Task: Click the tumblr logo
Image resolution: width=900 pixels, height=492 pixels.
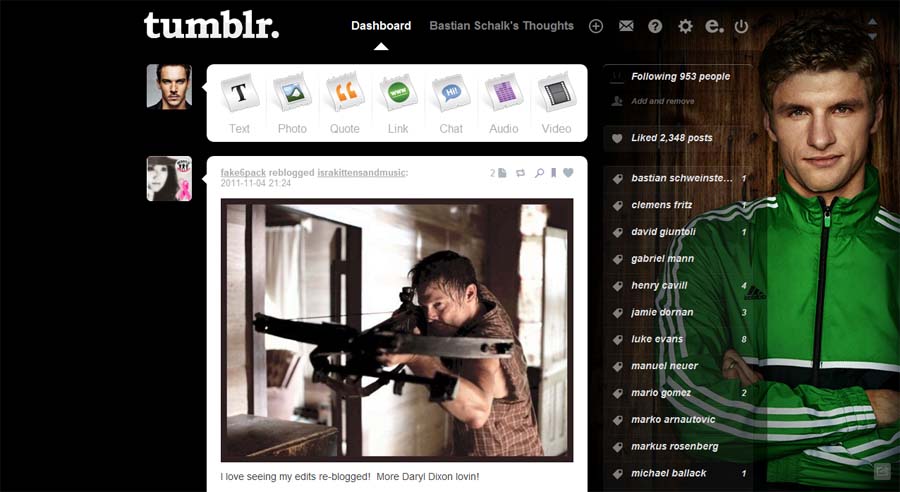Action: 211,26
